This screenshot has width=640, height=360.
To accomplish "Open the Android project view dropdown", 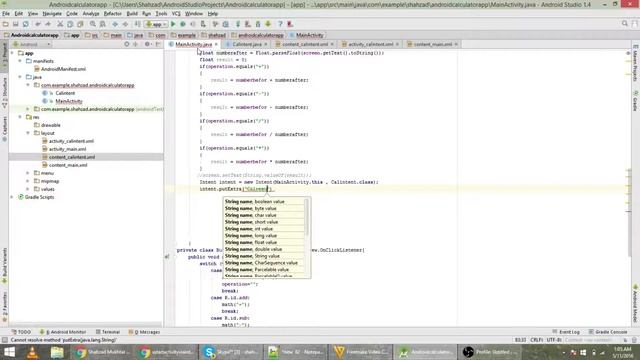I will [31, 44].
